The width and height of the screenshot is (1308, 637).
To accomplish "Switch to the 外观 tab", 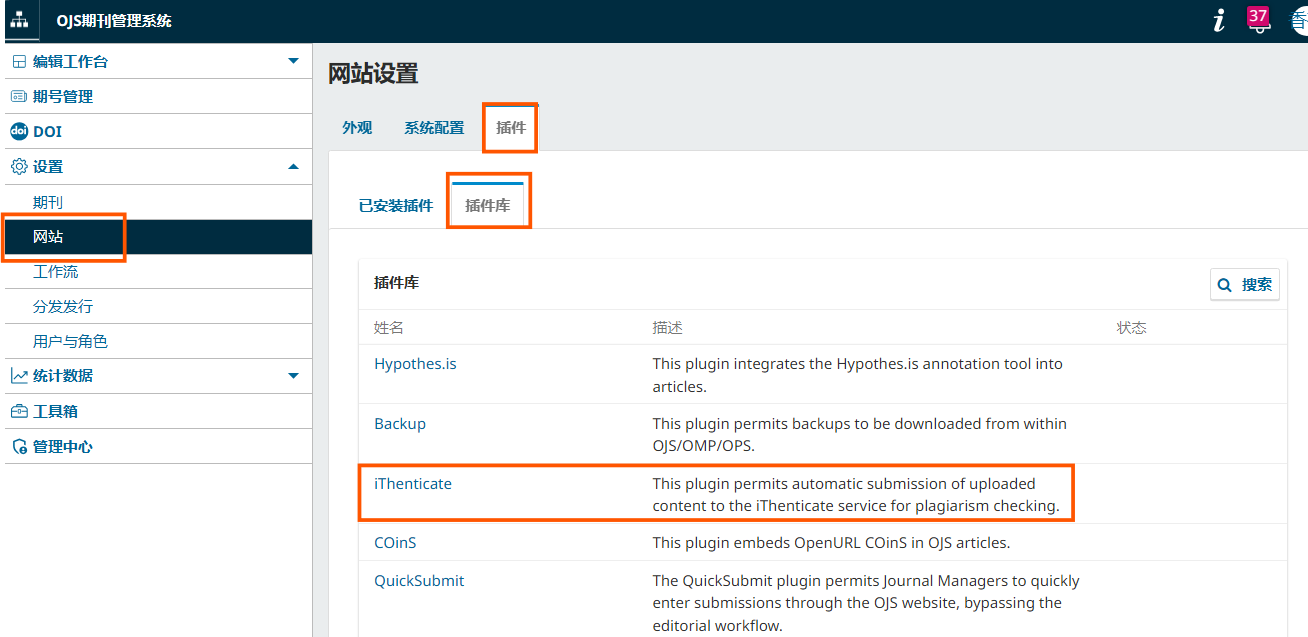I will click(357, 128).
